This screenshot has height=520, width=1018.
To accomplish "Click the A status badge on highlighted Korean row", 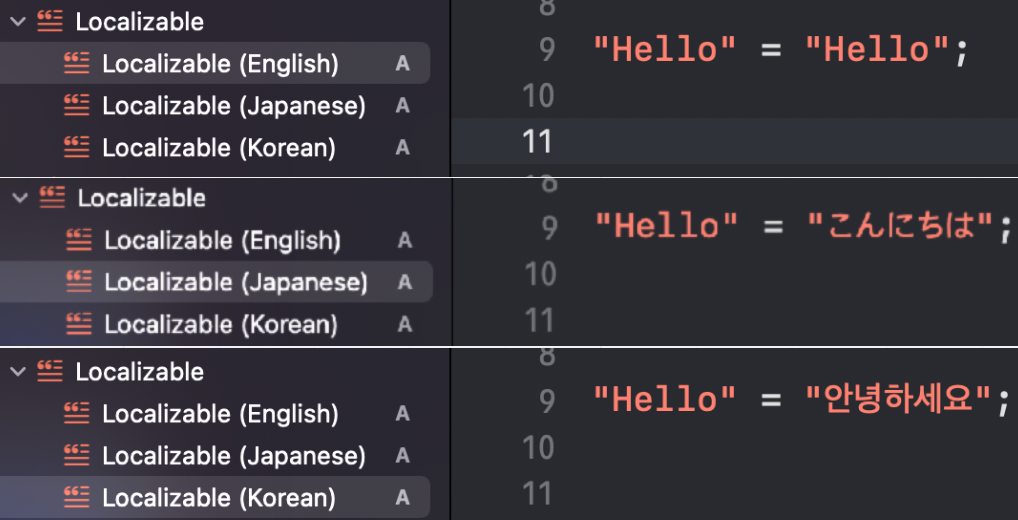I will [402, 498].
